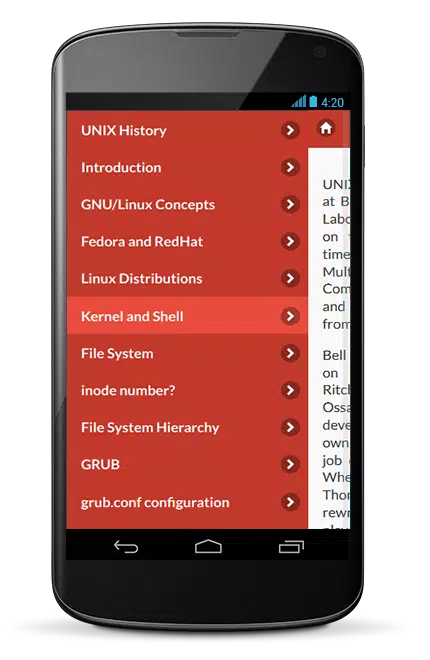430x660 pixels.
Task: Tap arrow icon beside GNU/Linux Concepts
Action: point(290,204)
